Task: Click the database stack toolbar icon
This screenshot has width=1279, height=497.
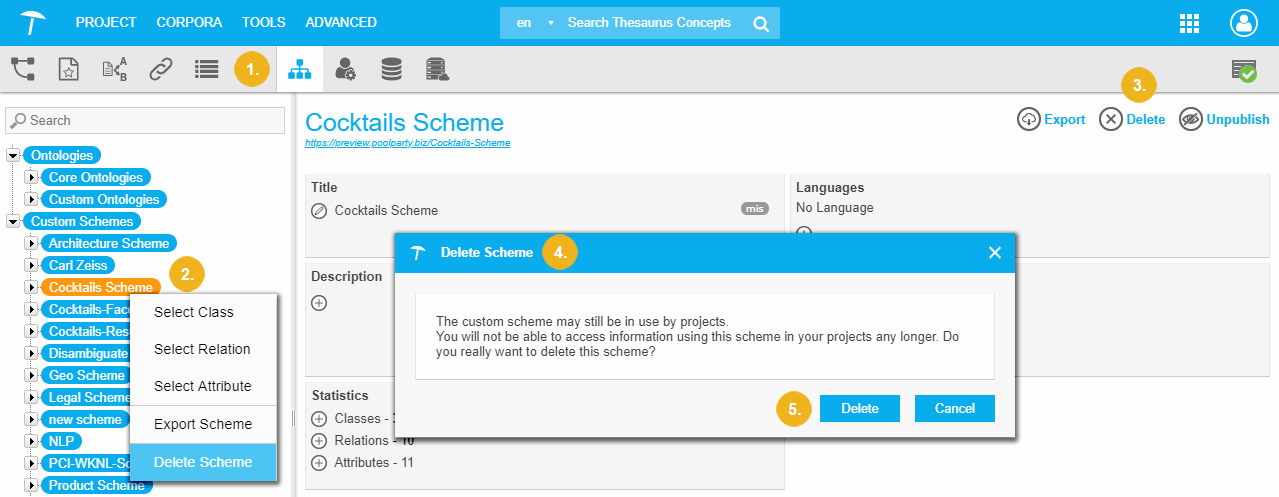Action: click(x=391, y=69)
